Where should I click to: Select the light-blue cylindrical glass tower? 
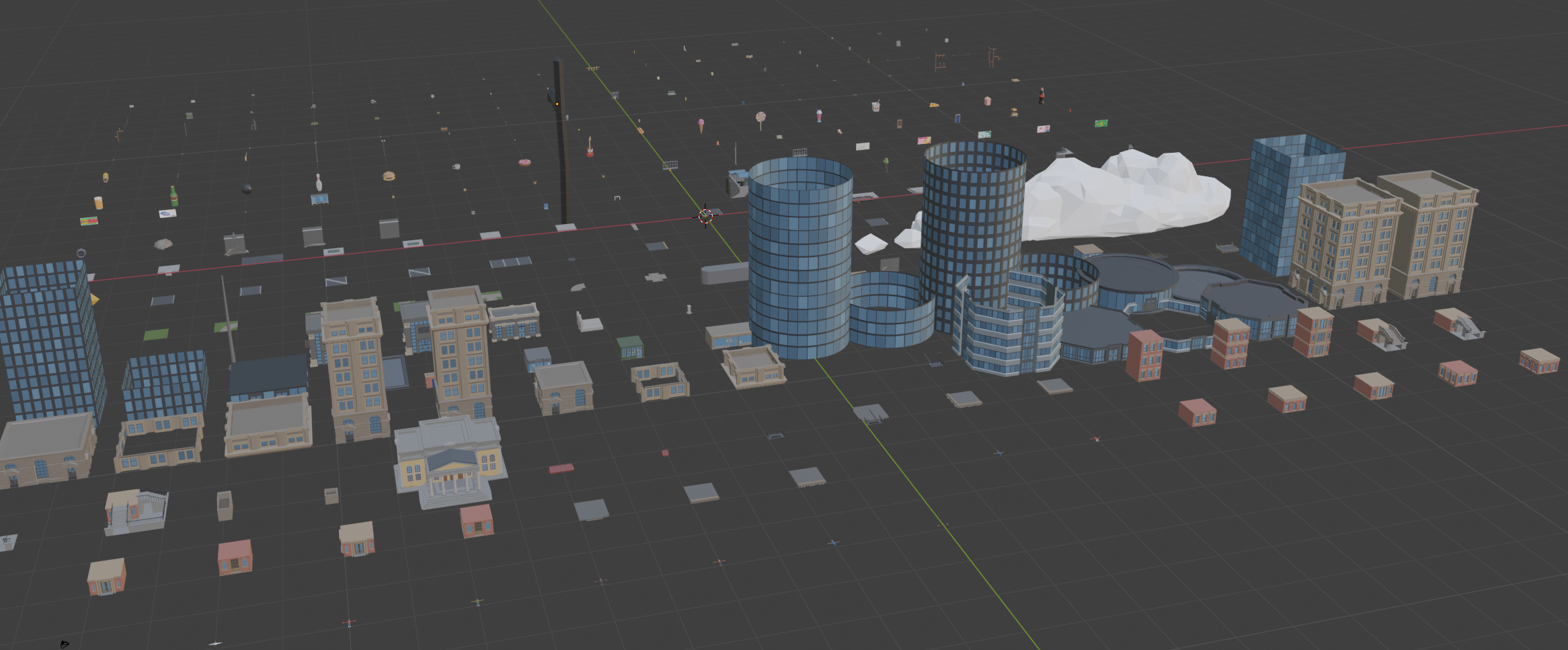799,258
